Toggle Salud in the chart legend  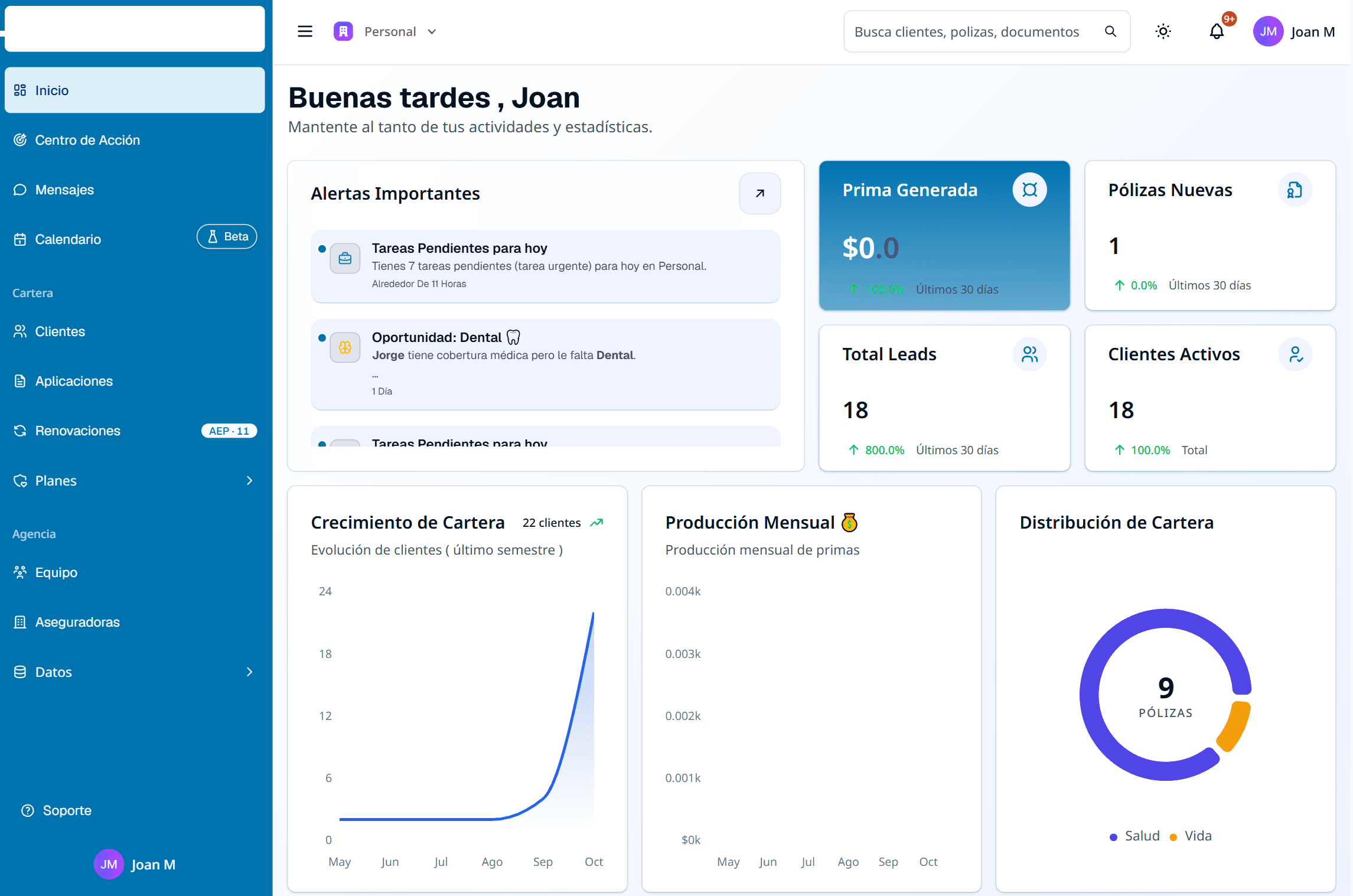pos(1134,836)
